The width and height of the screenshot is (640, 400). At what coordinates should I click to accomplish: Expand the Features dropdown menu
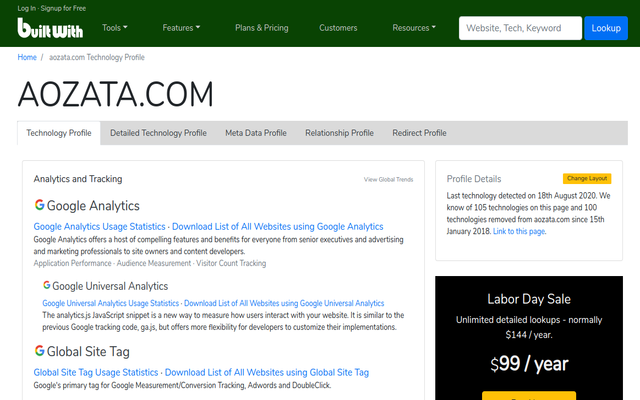click(181, 28)
